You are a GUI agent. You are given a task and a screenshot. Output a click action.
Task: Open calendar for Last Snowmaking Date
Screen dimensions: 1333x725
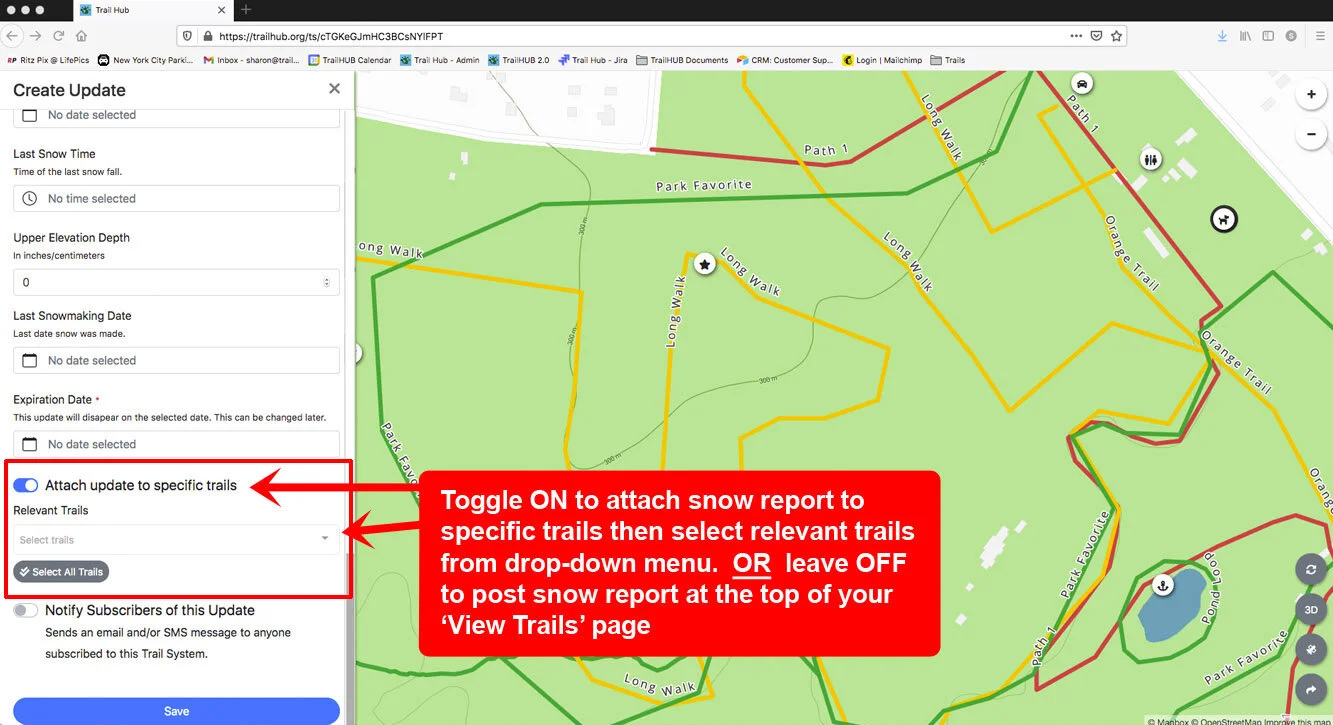pyautogui.click(x=30, y=360)
